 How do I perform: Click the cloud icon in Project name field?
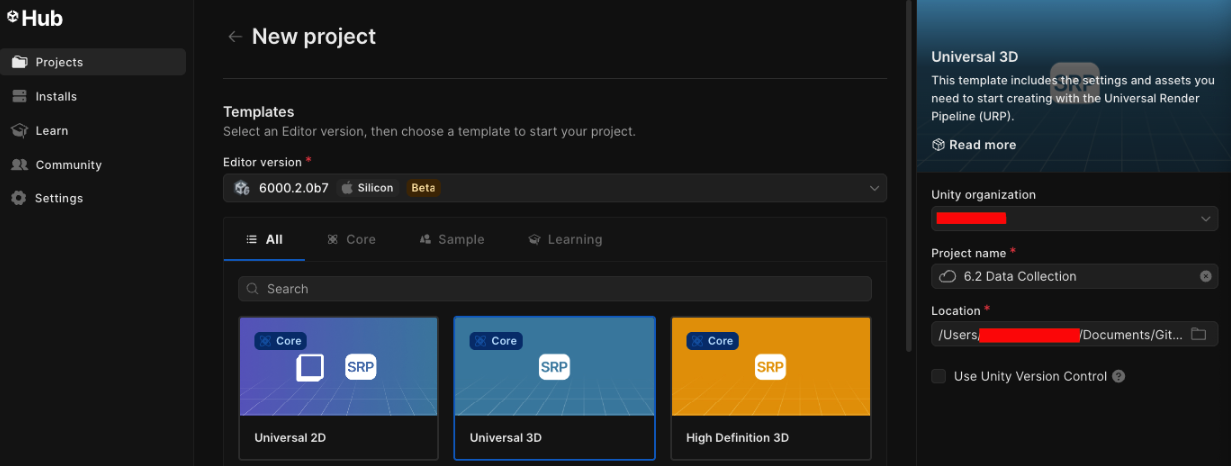946,276
